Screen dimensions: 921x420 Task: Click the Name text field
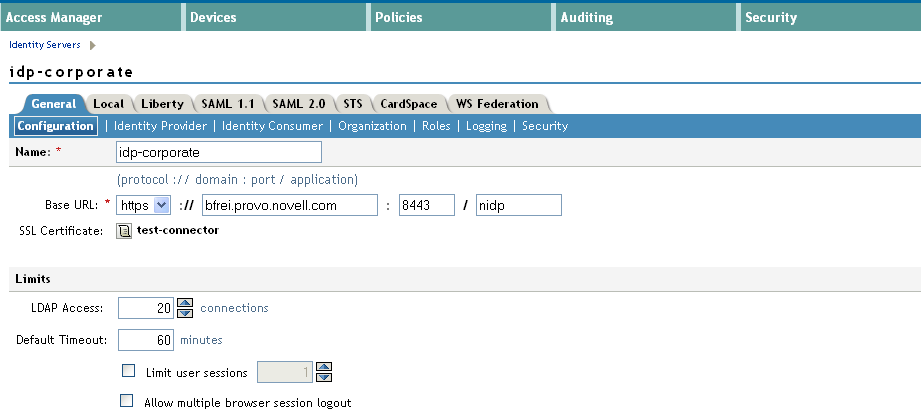219,152
